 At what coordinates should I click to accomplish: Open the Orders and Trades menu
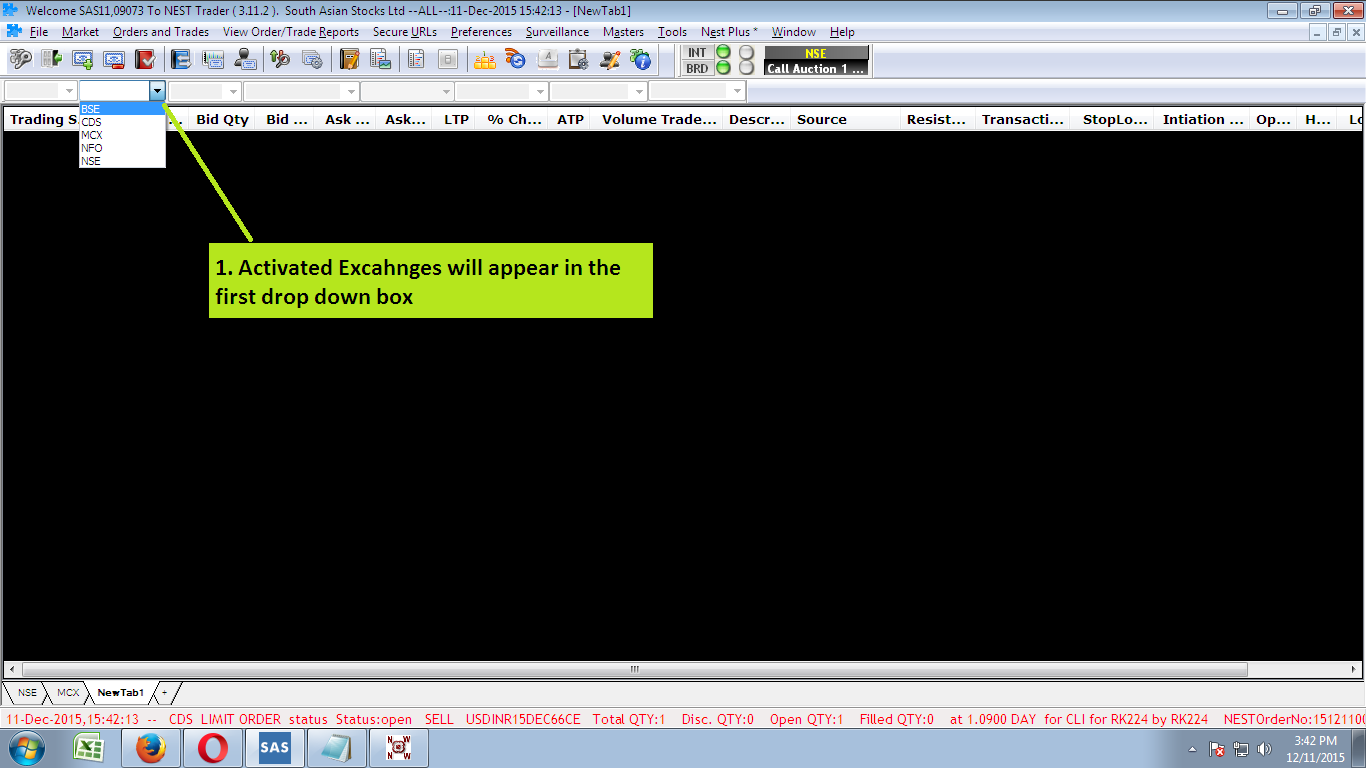pos(161,32)
